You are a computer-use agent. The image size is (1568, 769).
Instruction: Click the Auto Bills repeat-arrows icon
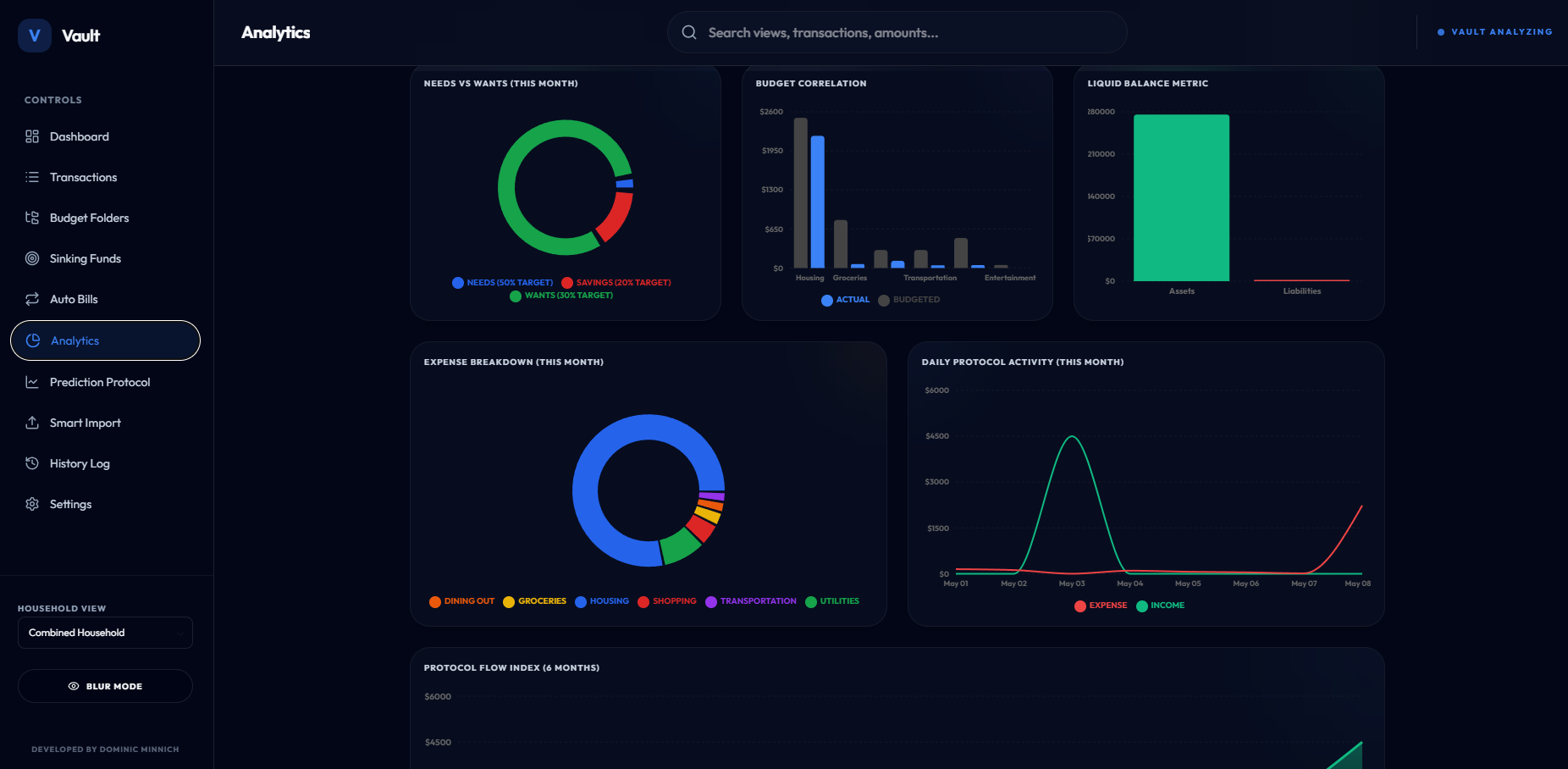pyautogui.click(x=32, y=299)
